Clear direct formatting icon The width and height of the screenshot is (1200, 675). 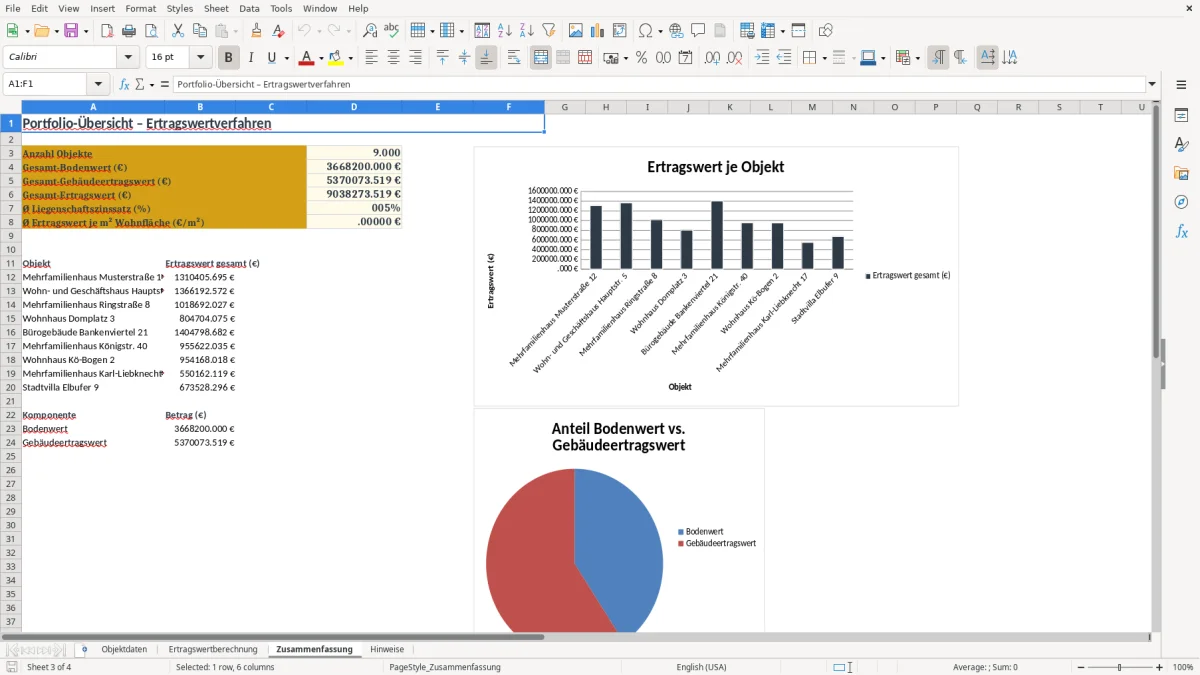coord(277,31)
